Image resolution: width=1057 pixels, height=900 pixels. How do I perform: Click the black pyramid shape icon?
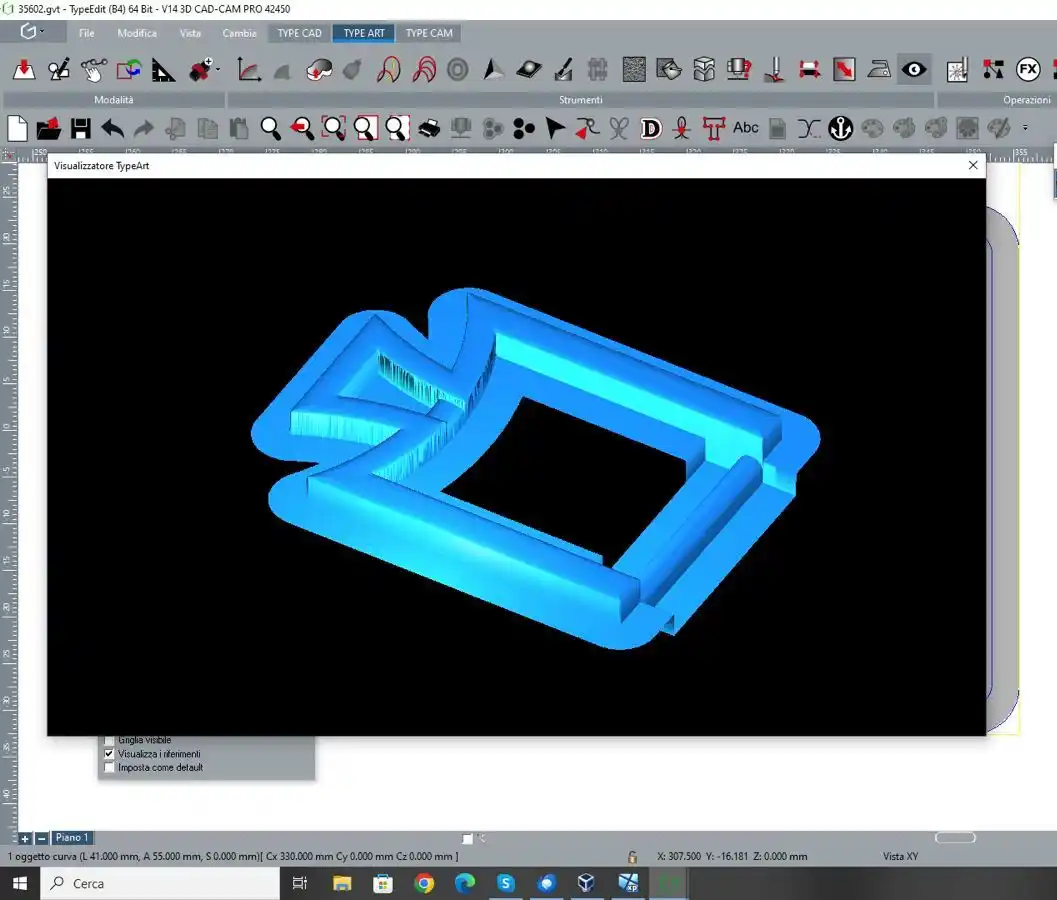coord(493,69)
